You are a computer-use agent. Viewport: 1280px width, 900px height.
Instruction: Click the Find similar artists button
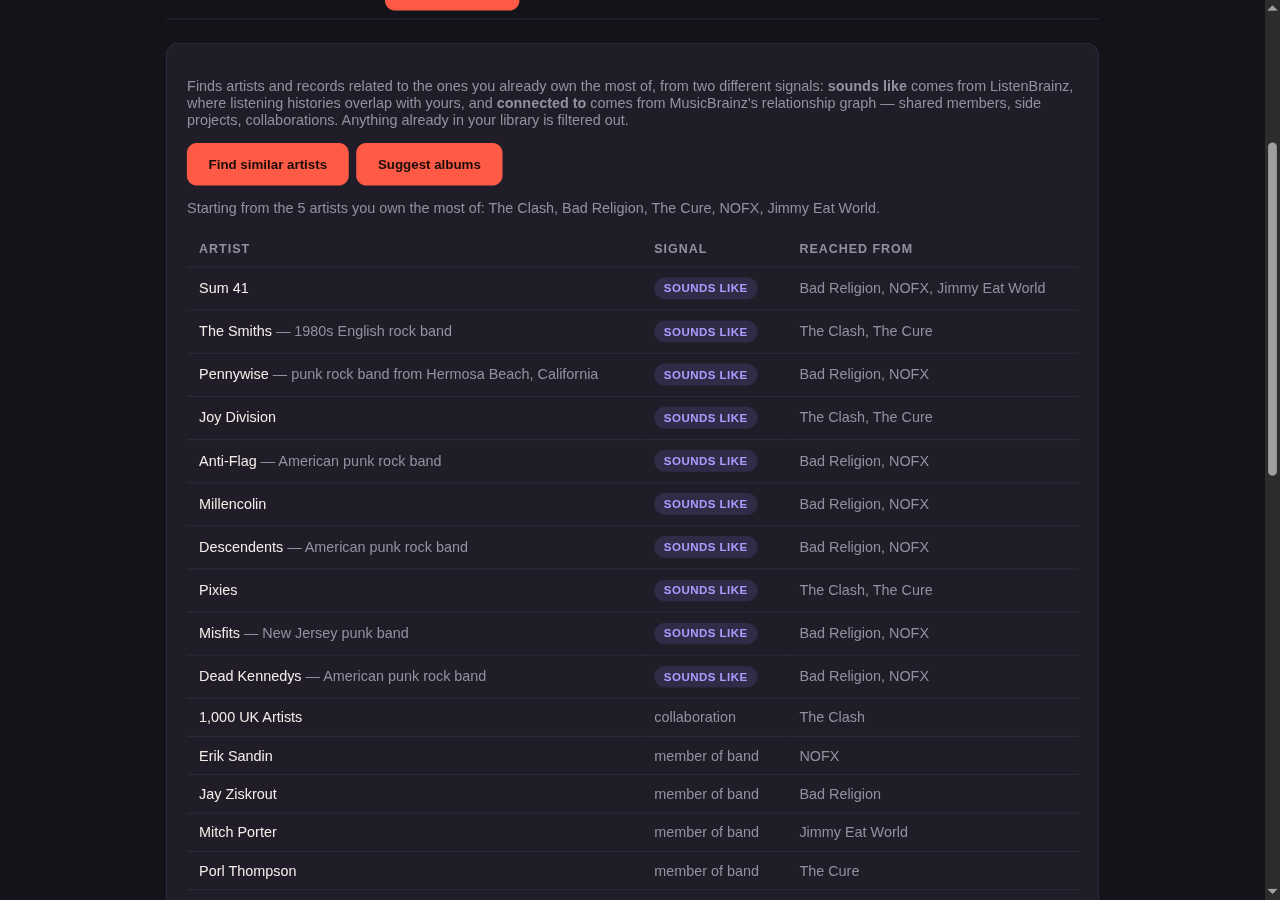pyautogui.click(x=268, y=164)
